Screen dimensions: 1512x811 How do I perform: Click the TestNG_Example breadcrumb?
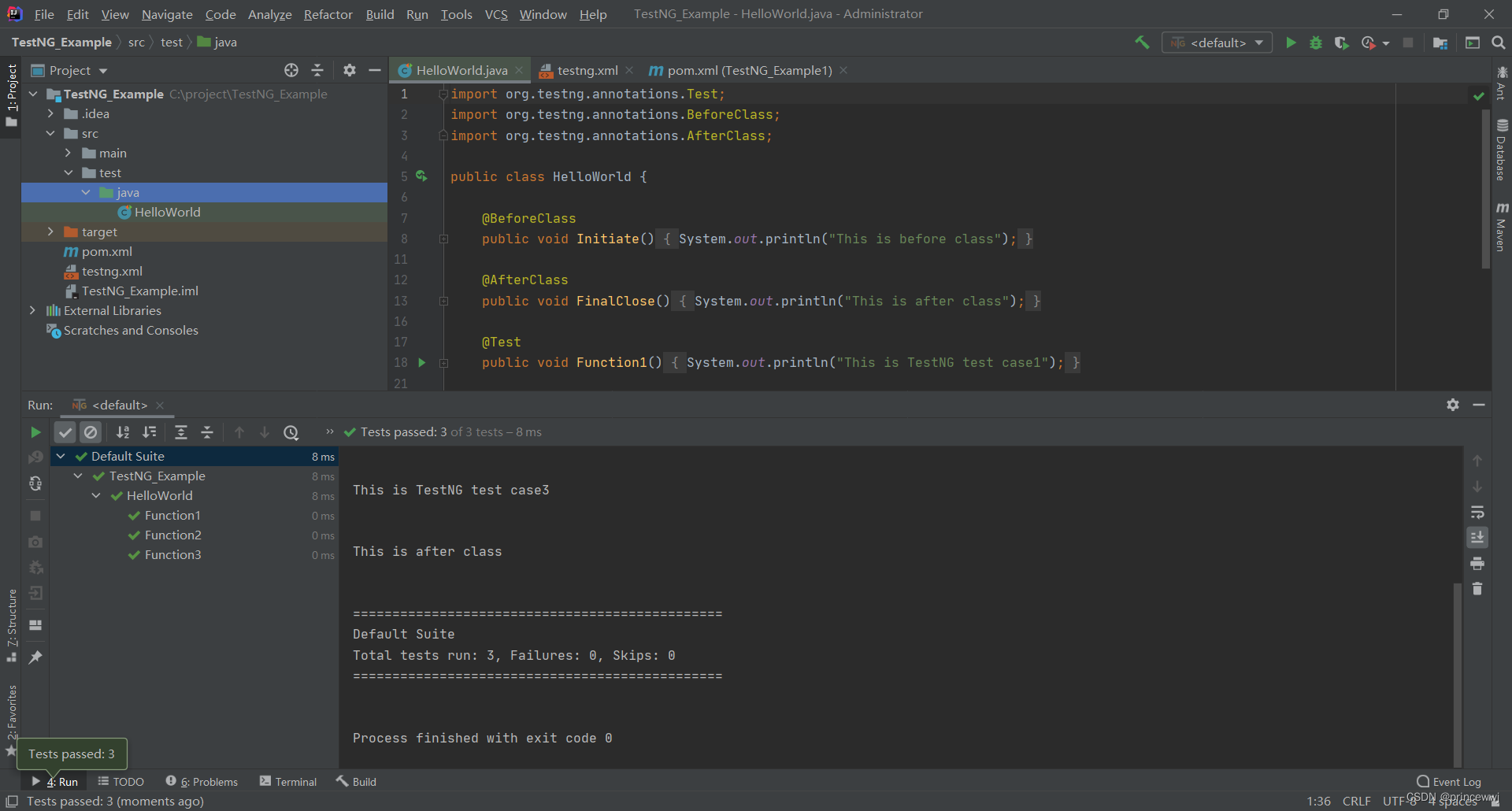click(61, 43)
